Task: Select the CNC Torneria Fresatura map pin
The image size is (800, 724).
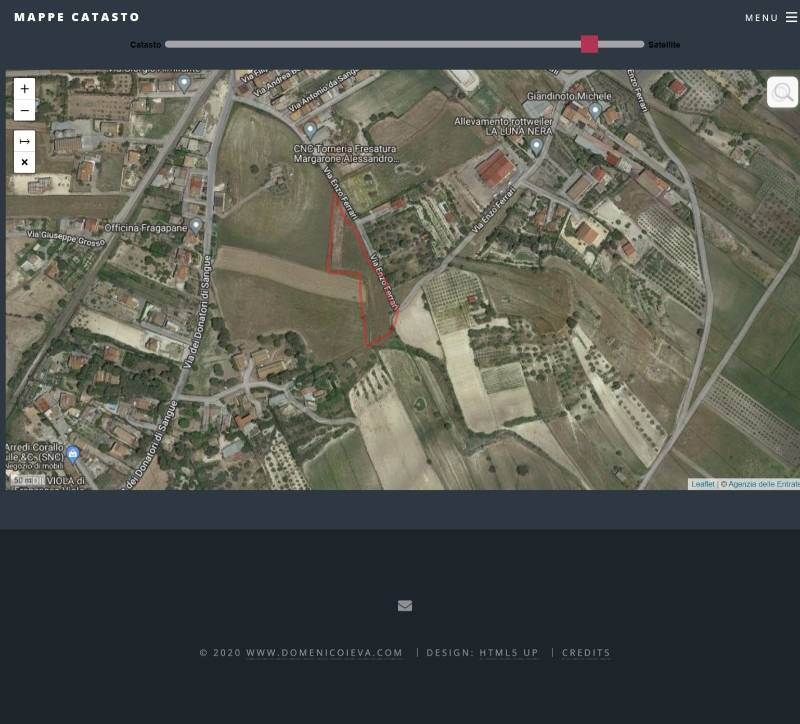Action: (x=310, y=130)
